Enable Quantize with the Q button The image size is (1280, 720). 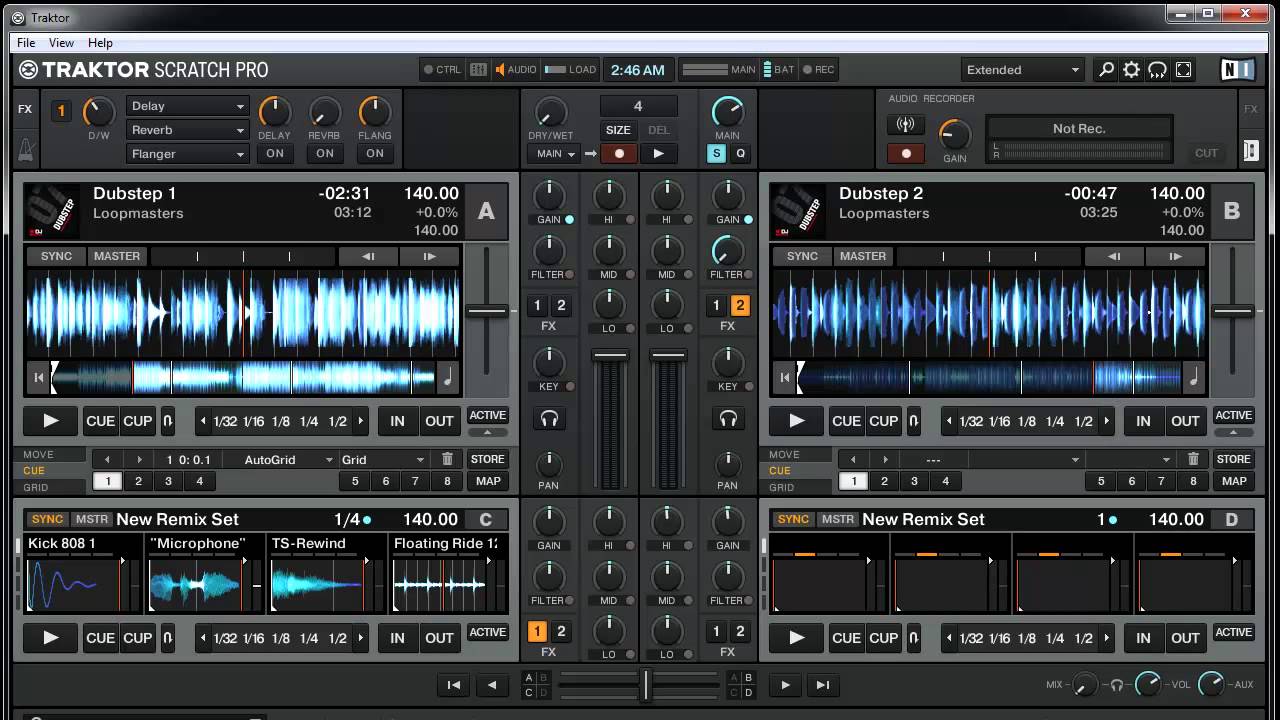pyautogui.click(x=741, y=154)
